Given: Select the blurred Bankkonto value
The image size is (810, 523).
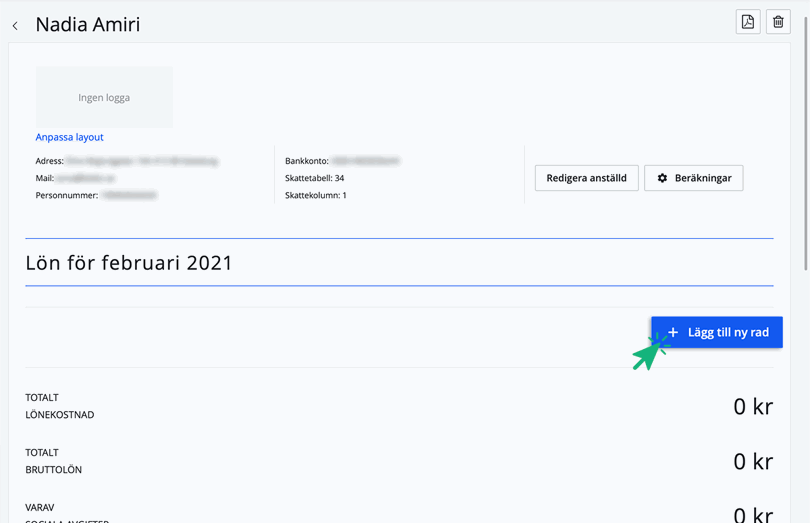Looking at the screenshot, I should (365, 161).
